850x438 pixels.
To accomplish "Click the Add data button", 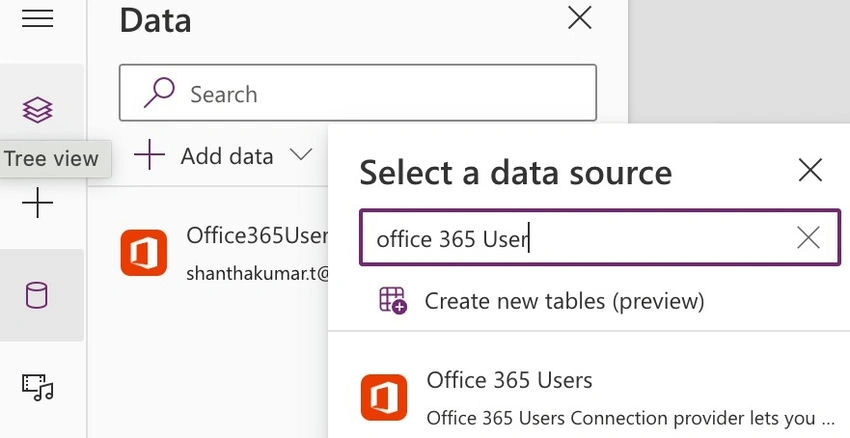I will click(x=223, y=156).
